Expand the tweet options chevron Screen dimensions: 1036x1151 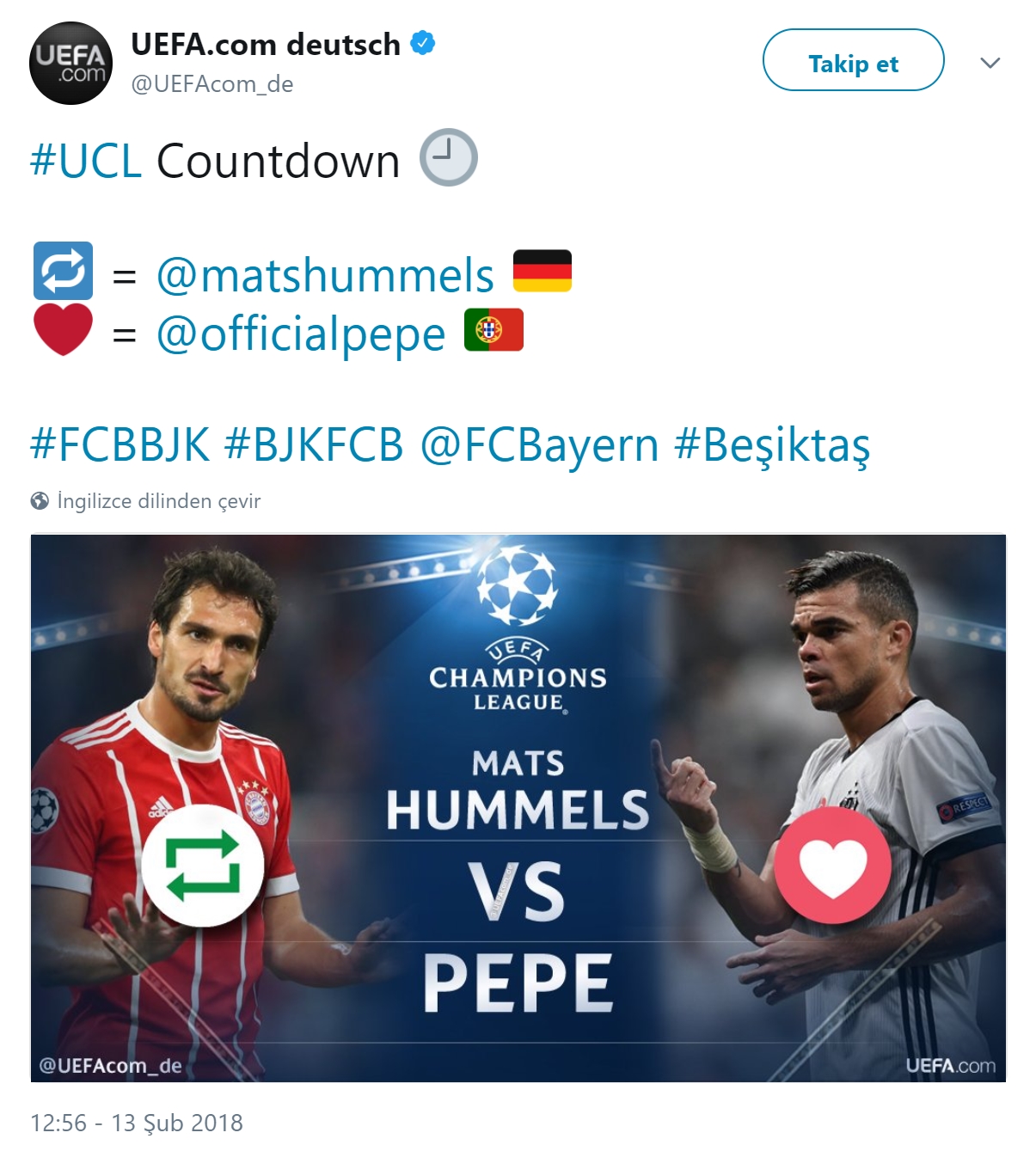tap(990, 63)
